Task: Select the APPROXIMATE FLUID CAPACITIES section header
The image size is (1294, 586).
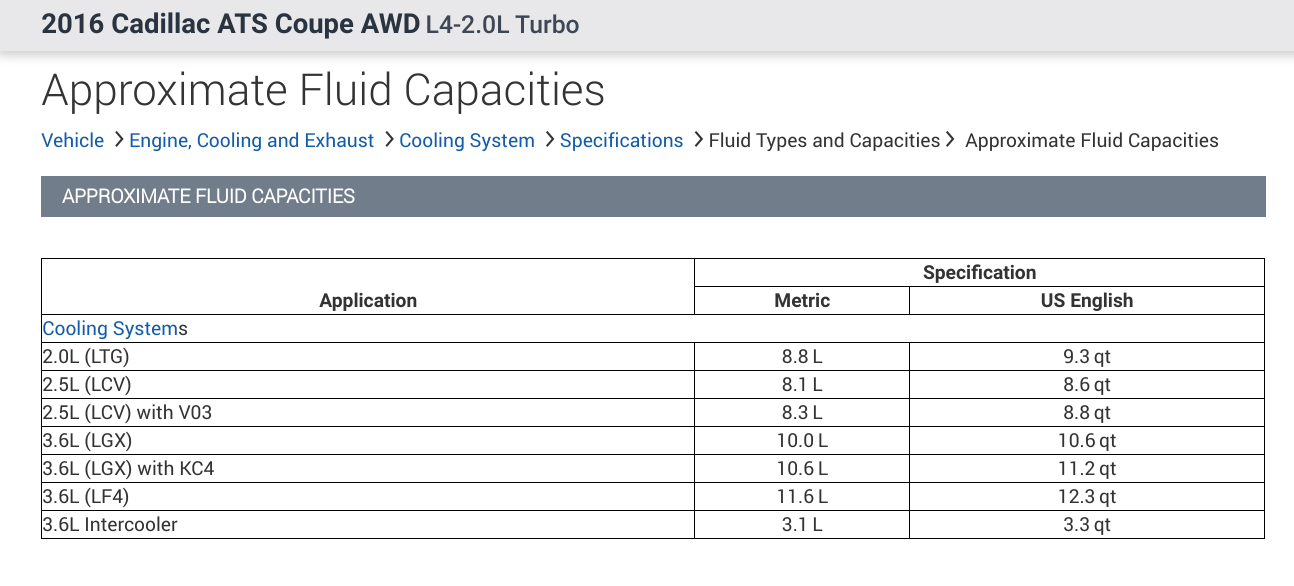Action: tap(208, 197)
